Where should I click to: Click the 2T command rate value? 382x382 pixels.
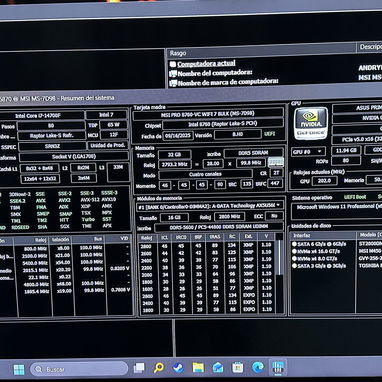click(x=276, y=173)
